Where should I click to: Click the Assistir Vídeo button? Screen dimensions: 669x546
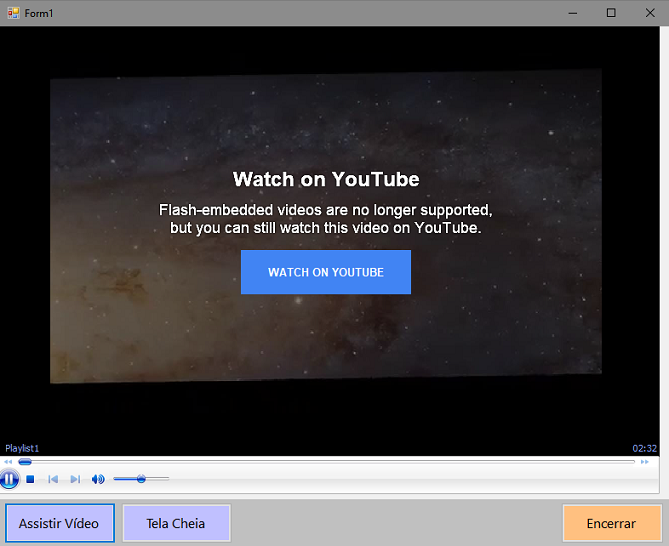pyautogui.click(x=60, y=523)
